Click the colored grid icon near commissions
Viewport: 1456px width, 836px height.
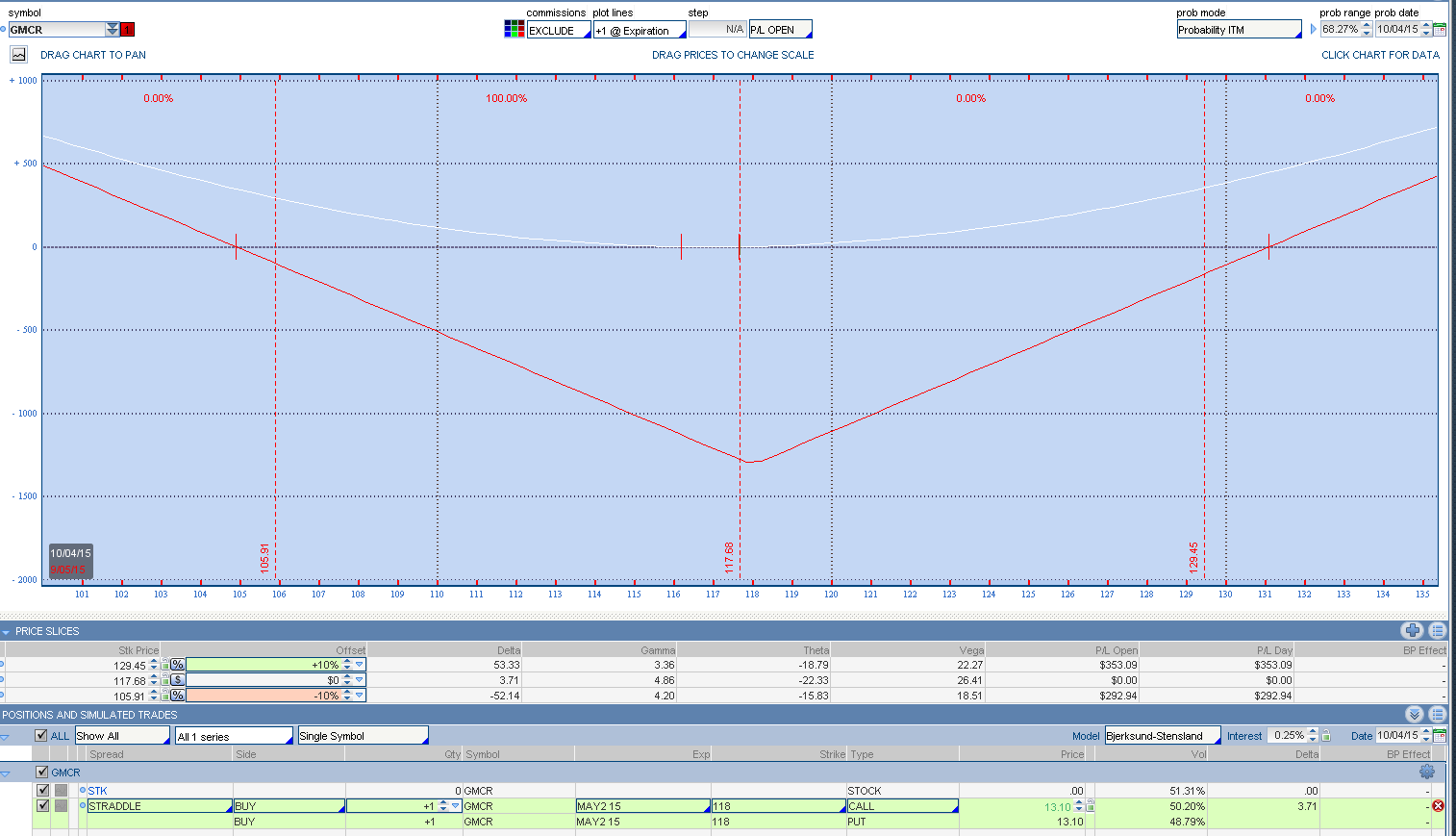click(x=515, y=30)
